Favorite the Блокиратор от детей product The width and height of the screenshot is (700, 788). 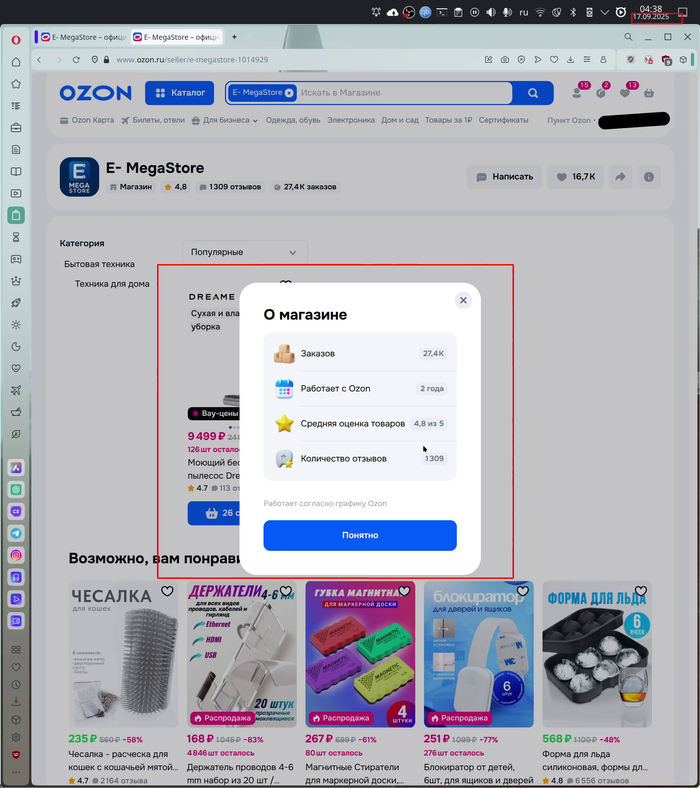523,591
